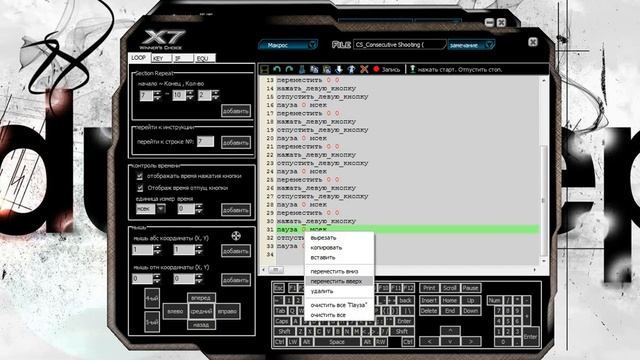Viewport: 640px width, 360px height.
Task: Click добавить next to 'перейти к строке'
Action: (x=236, y=142)
